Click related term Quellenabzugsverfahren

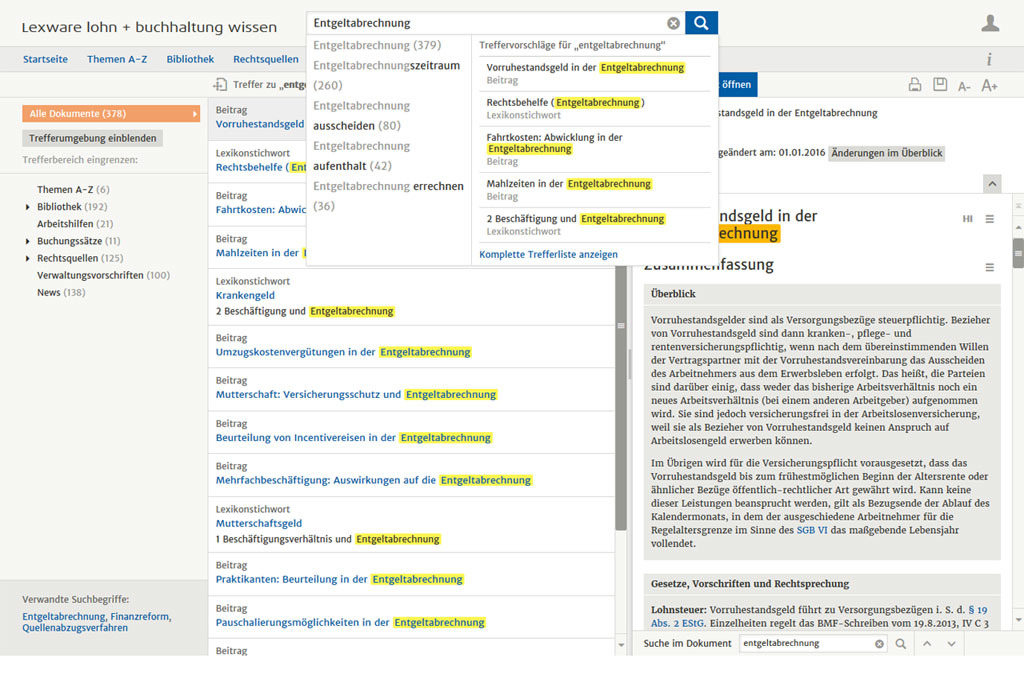tap(75, 628)
